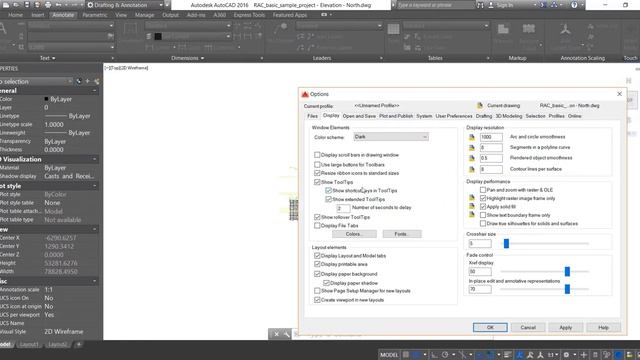
Task: Click Apply in the Options dialog
Action: [565, 327]
